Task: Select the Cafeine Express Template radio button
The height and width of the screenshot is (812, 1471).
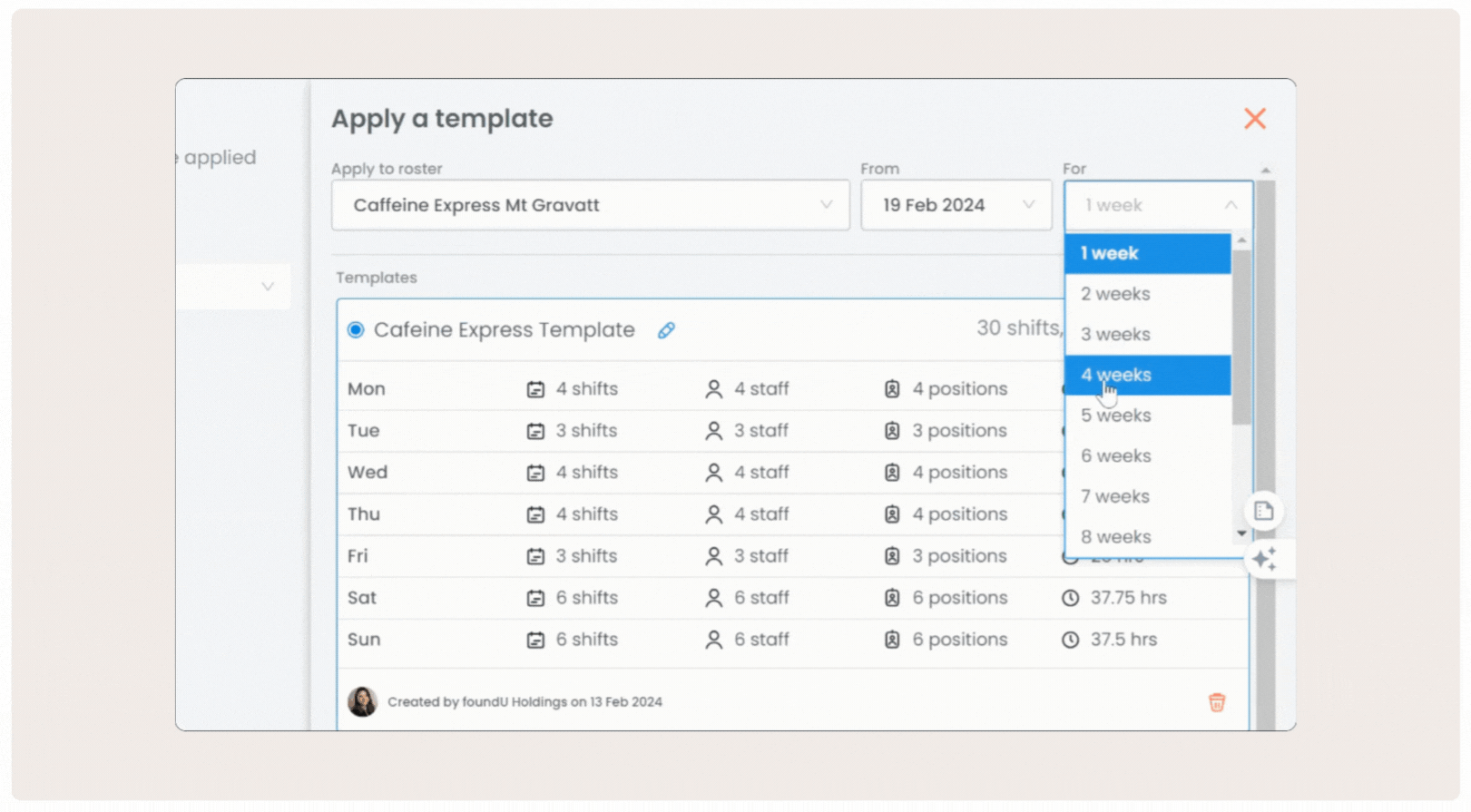Action: point(356,330)
